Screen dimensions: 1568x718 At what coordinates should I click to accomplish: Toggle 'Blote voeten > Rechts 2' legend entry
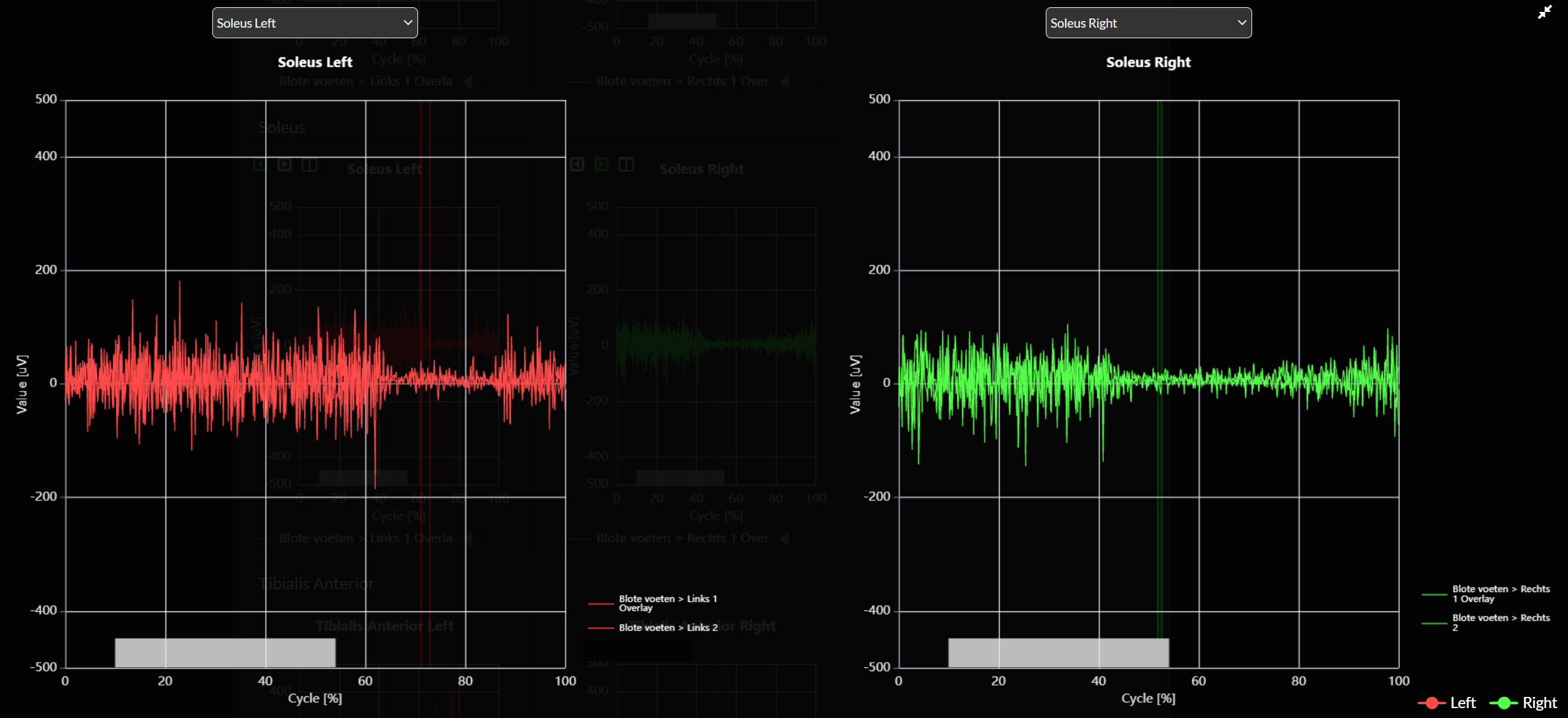(x=1486, y=622)
